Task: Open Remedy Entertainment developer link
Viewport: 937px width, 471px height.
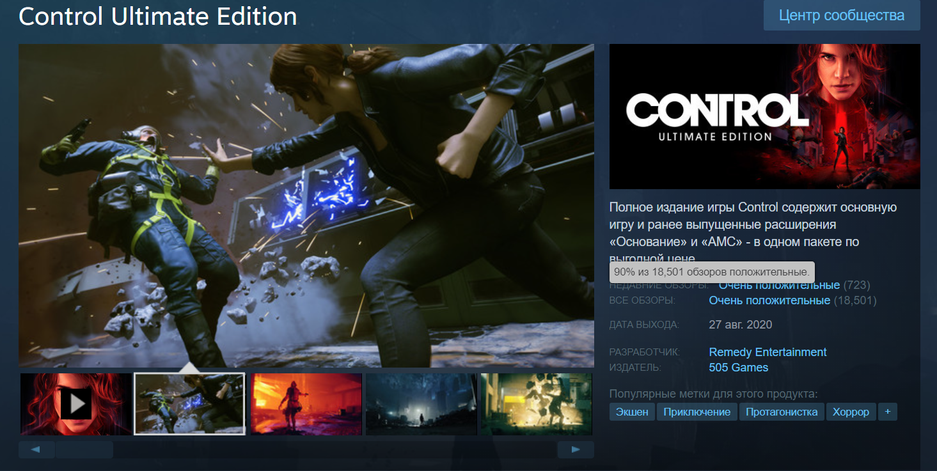Action: click(x=767, y=352)
